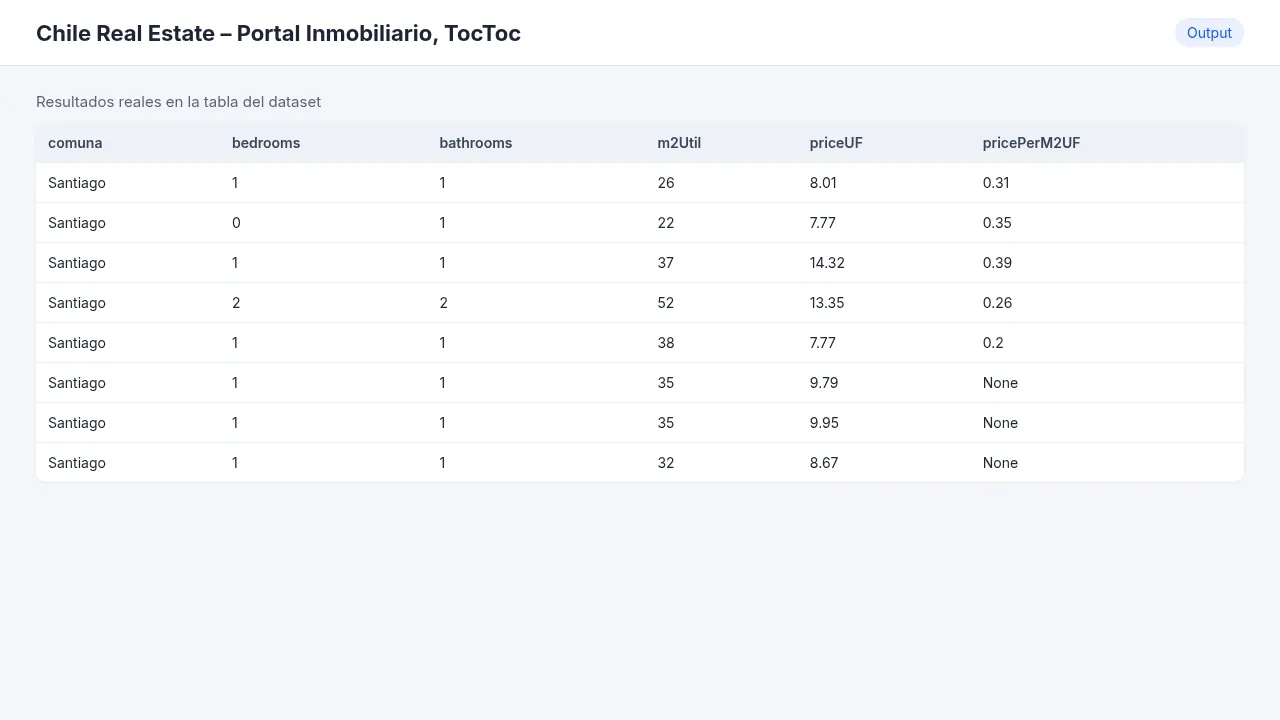
Task: Click Santiago in the 8.01 price row
Action: coord(77,183)
